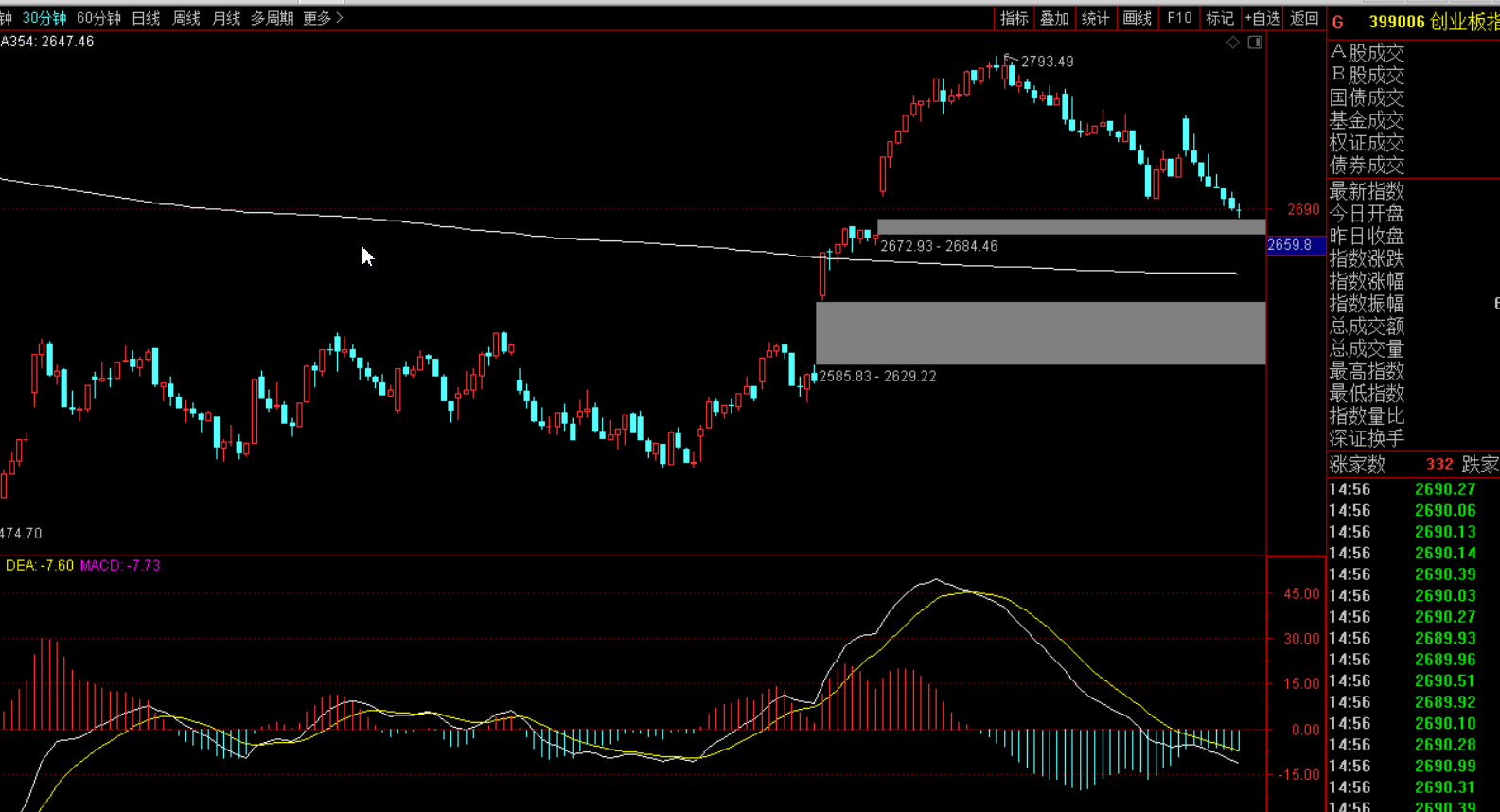The height and width of the screenshot is (812, 1500).
Task: Click the tick value 2690.27 at top
Action: tap(1445, 489)
